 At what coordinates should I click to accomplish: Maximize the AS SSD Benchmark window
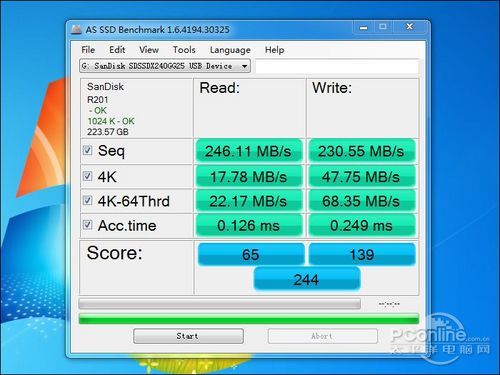[x=383, y=27]
